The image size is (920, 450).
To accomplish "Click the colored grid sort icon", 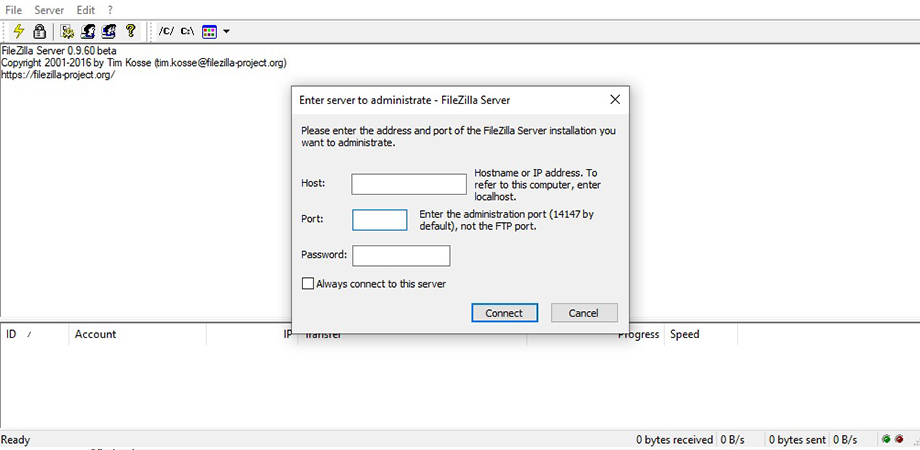I will pyautogui.click(x=209, y=32).
